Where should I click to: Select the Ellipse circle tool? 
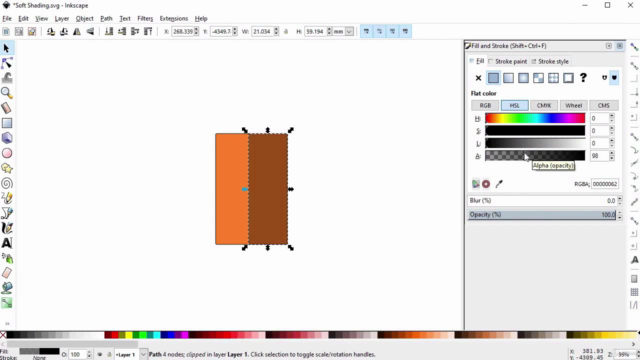[7, 153]
